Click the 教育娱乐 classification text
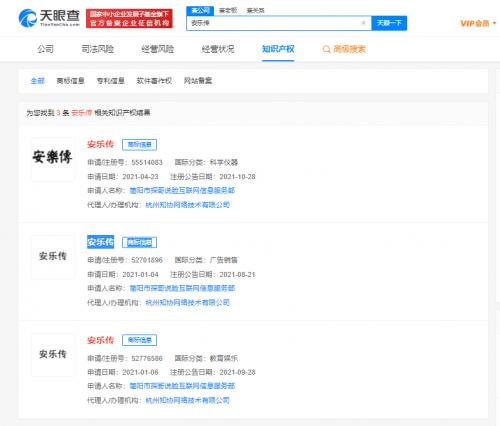The height and width of the screenshot is (426, 500). click(x=224, y=359)
